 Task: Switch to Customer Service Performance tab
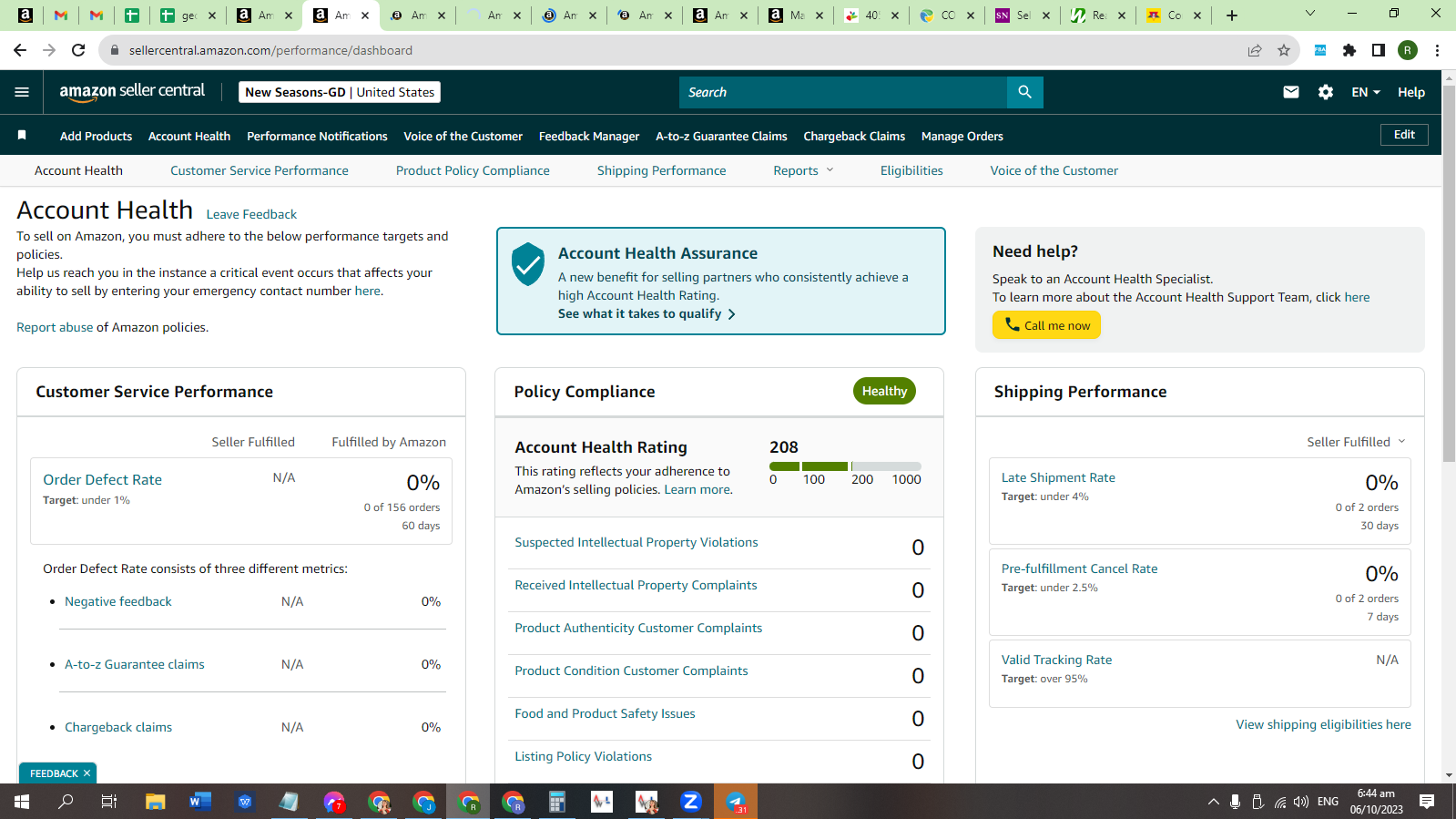260,170
